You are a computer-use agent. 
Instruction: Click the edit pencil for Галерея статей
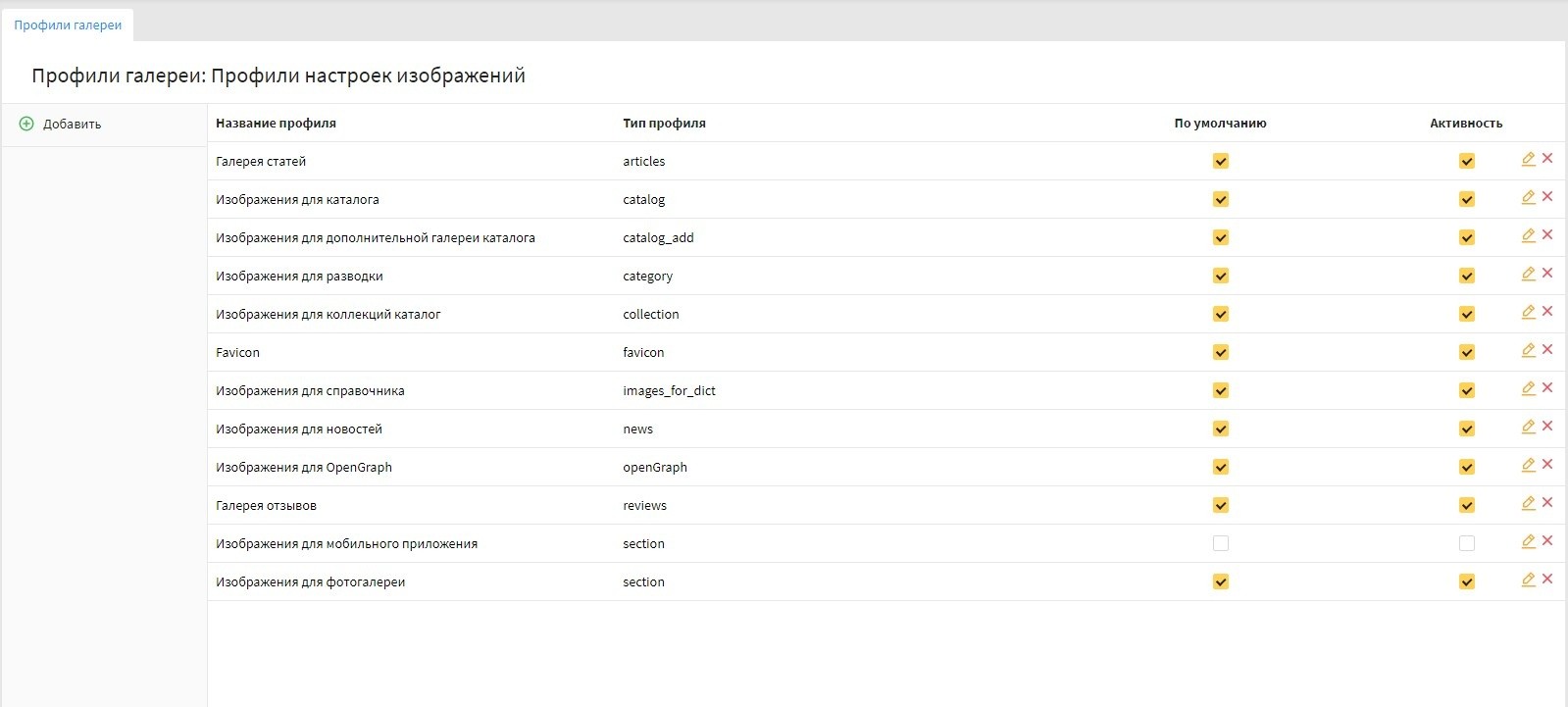pyautogui.click(x=1528, y=159)
